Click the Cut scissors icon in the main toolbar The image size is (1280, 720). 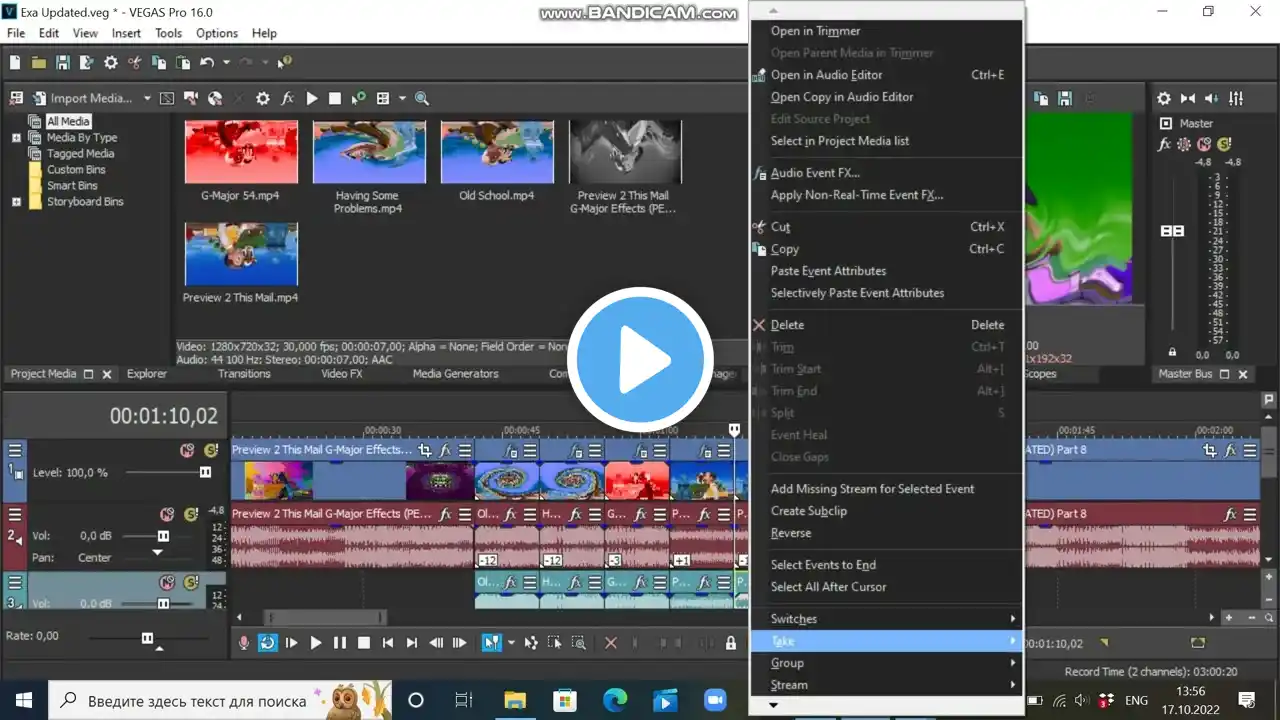(x=135, y=63)
